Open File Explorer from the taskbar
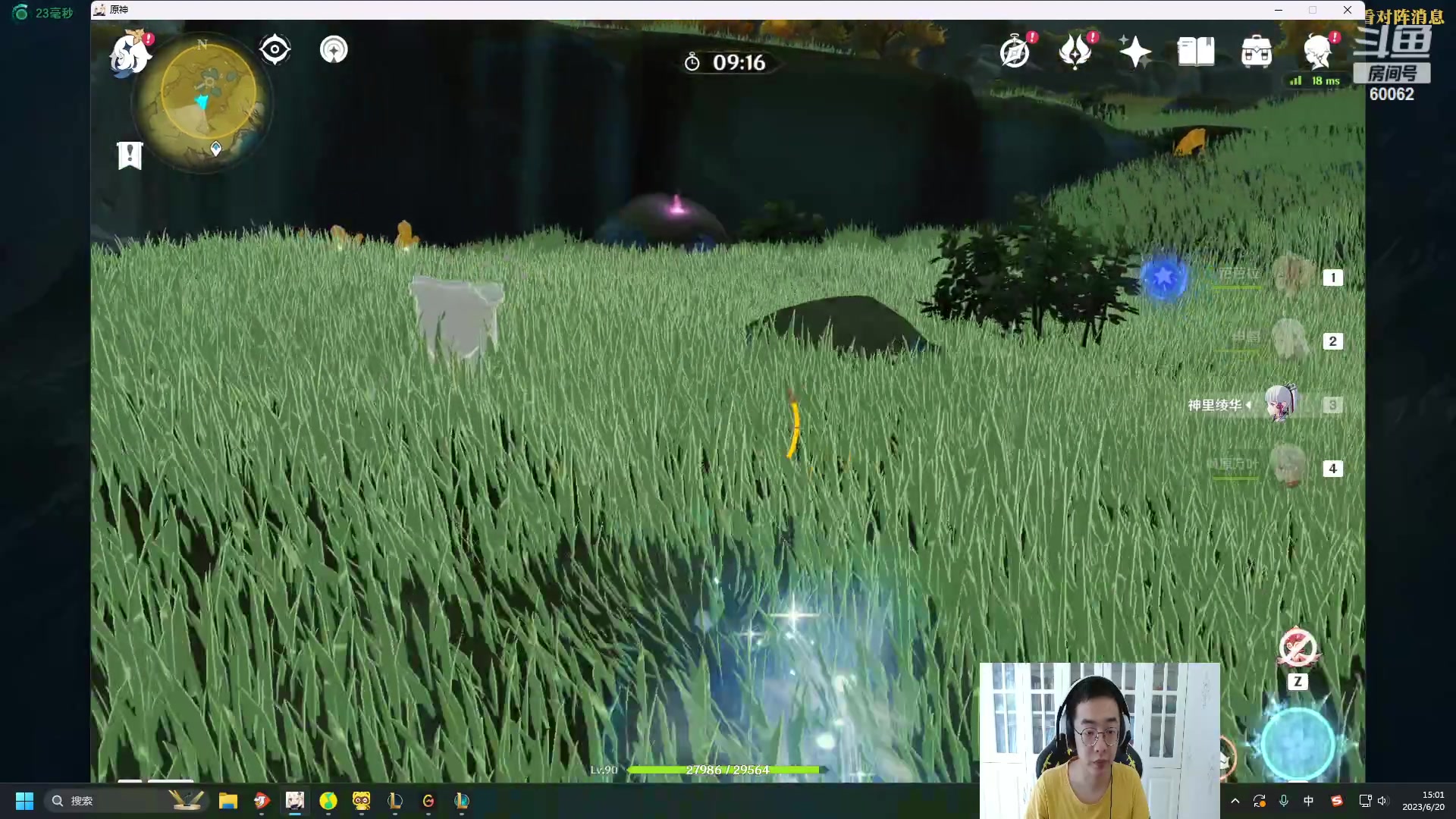The width and height of the screenshot is (1456, 819). (x=228, y=801)
